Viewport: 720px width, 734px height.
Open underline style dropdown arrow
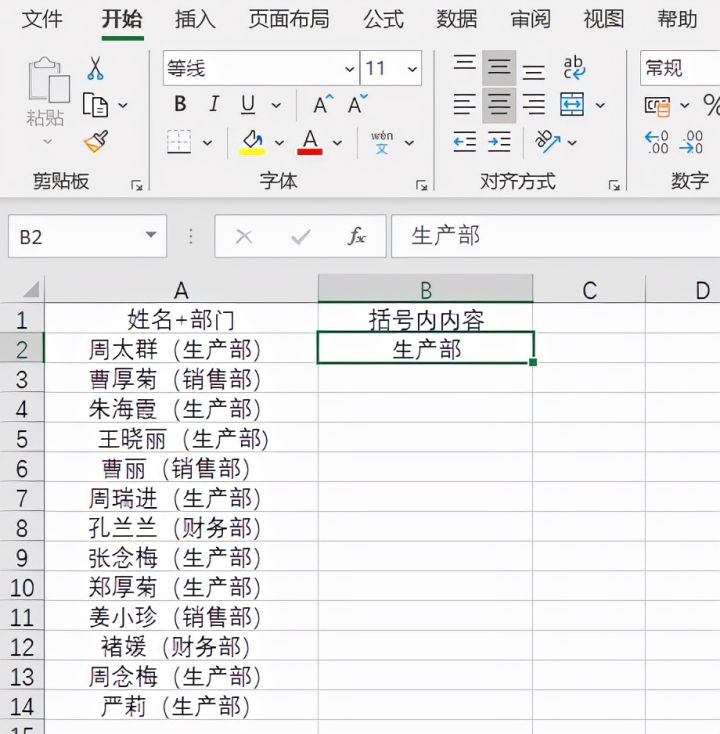pos(276,105)
